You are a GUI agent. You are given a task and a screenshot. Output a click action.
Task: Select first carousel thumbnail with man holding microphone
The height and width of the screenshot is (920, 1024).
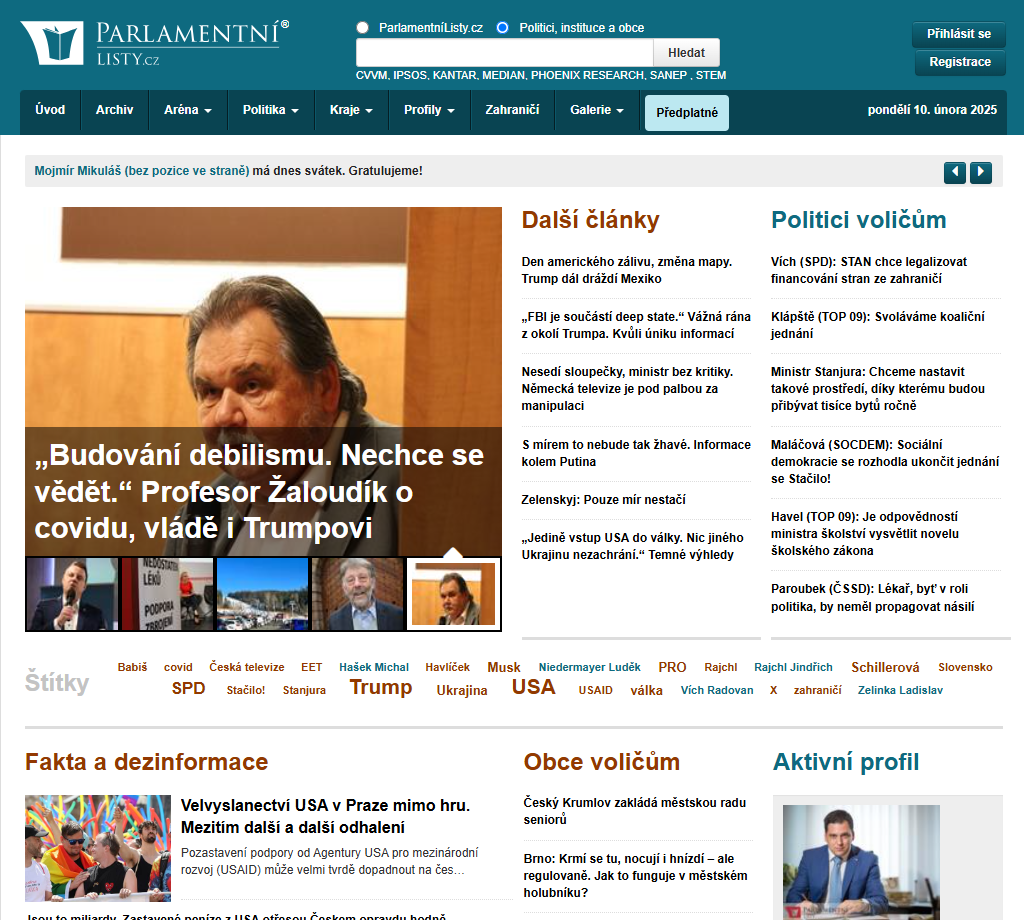71,594
